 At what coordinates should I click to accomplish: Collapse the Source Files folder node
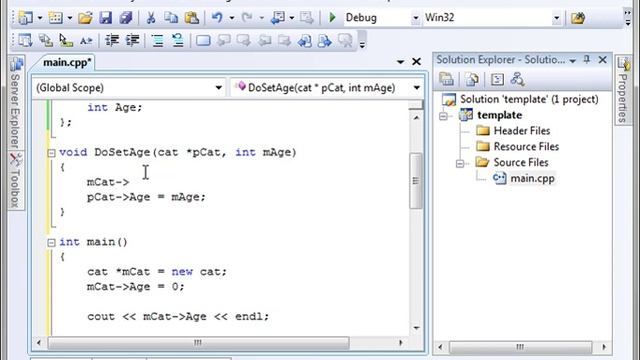point(460,164)
